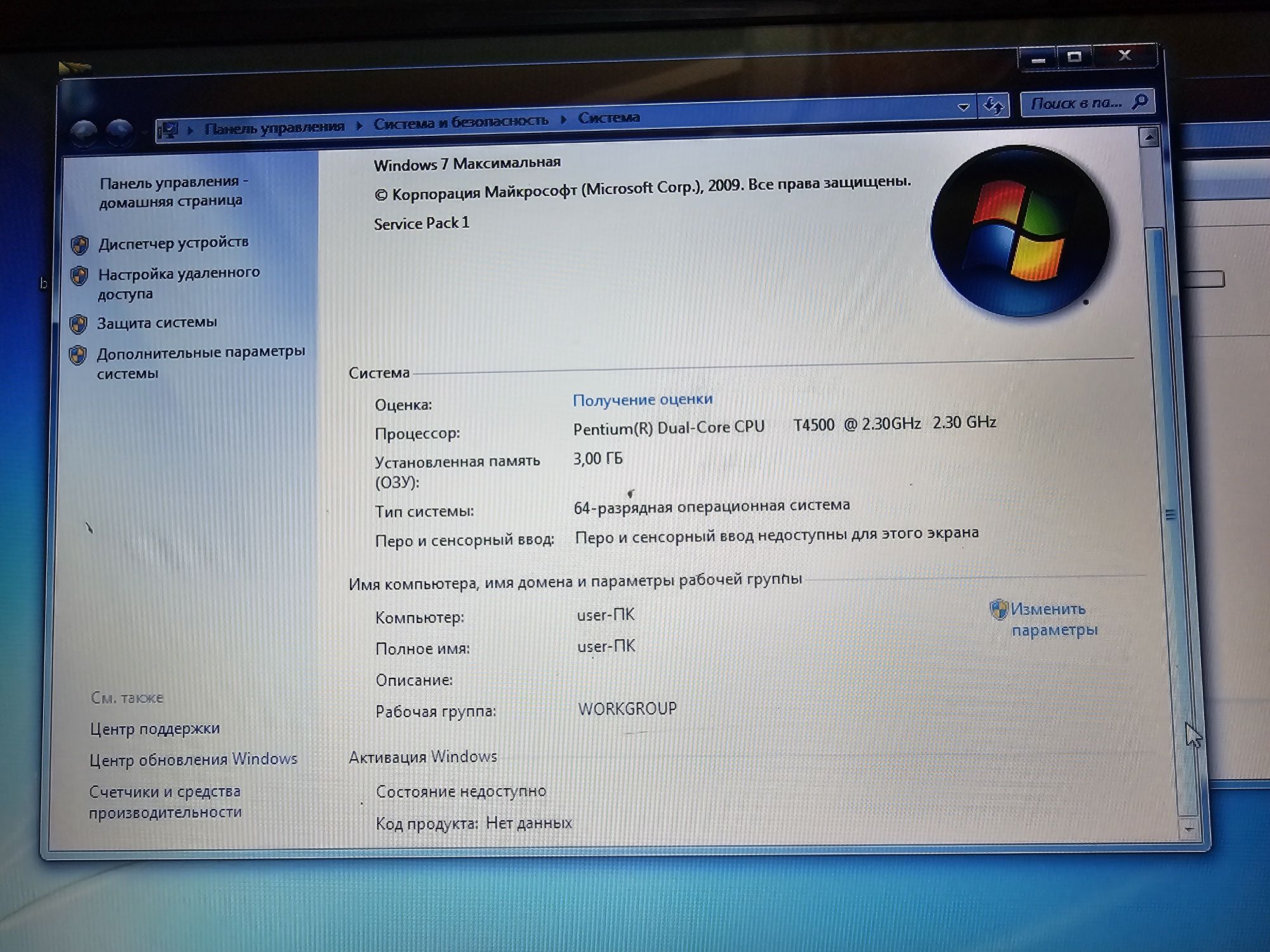Click the shield icon beside Настройка удаленного доступа
This screenshot has height=952, width=1270.
[79, 276]
